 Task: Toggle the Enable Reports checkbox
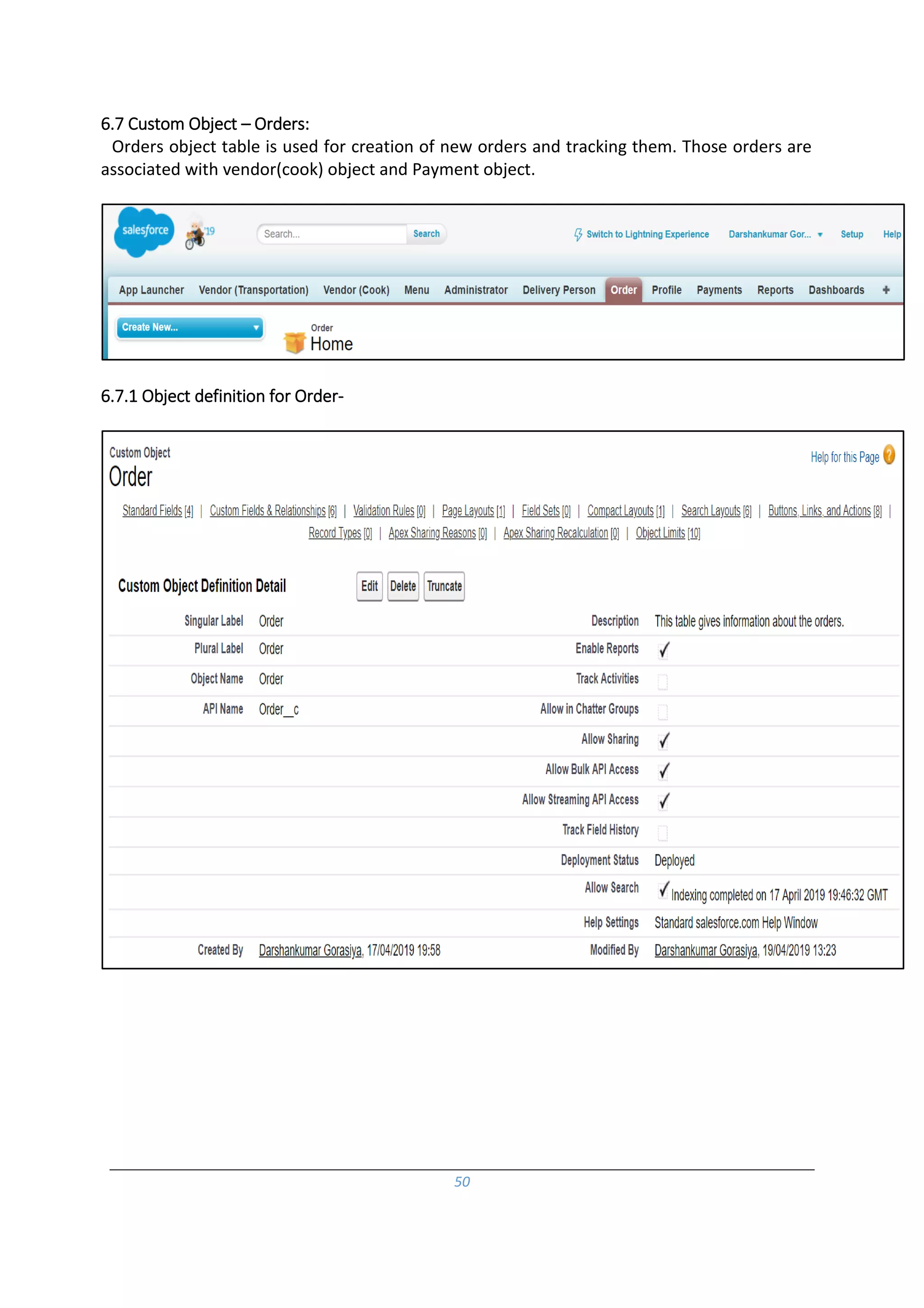click(x=663, y=650)
